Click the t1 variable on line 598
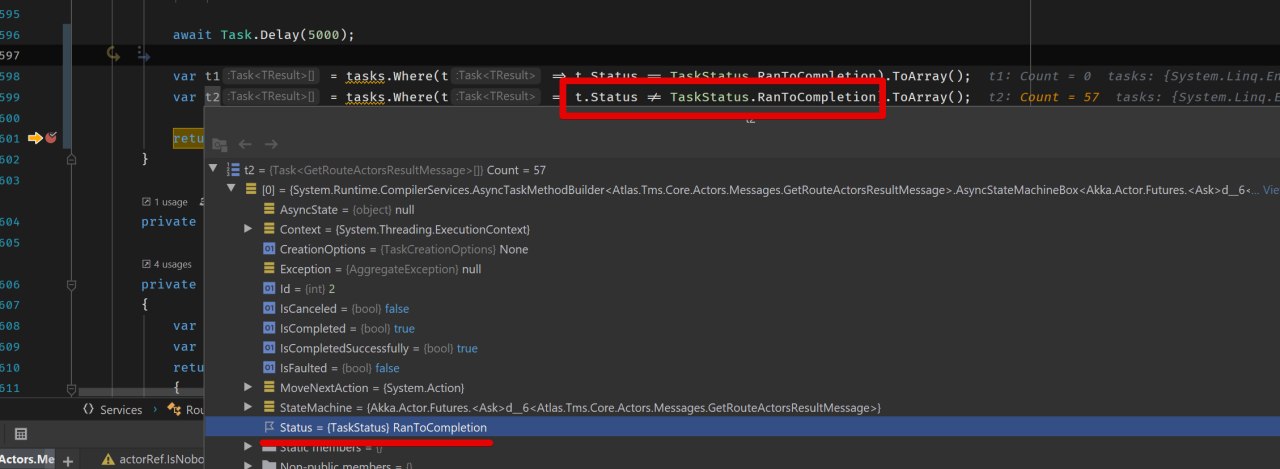 point(211,76)
